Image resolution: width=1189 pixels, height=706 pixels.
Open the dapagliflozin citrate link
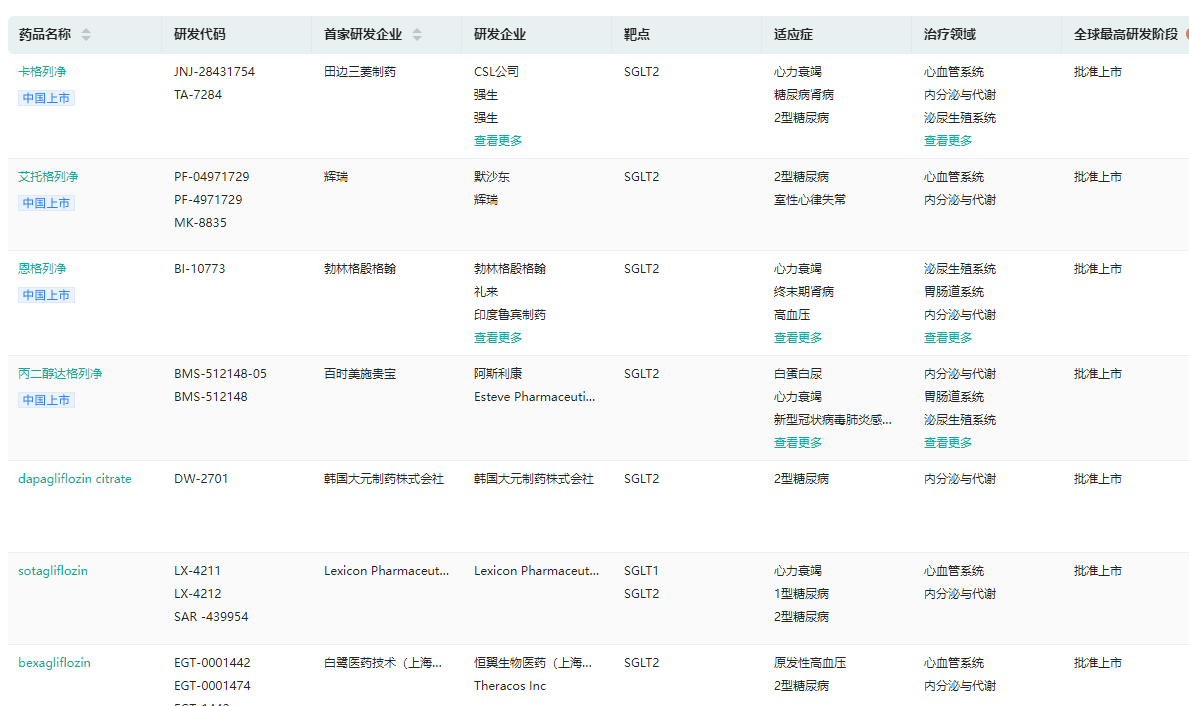[x=75, y=479]
